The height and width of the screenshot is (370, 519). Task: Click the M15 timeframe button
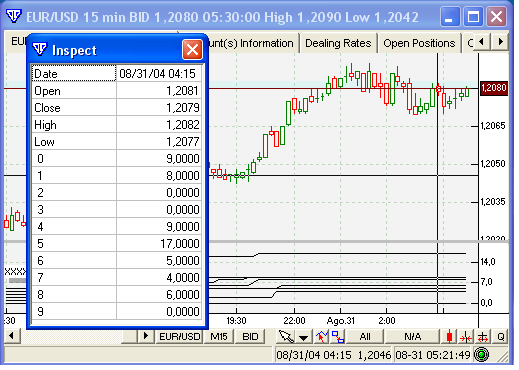[219, 337]
